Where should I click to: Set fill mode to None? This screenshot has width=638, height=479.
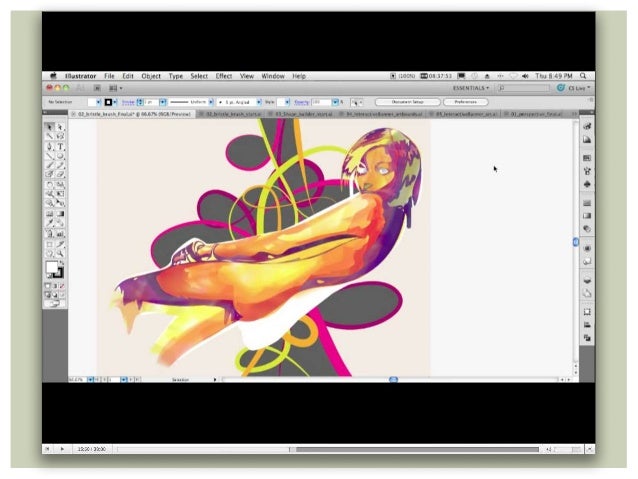[x=61, y=286]
